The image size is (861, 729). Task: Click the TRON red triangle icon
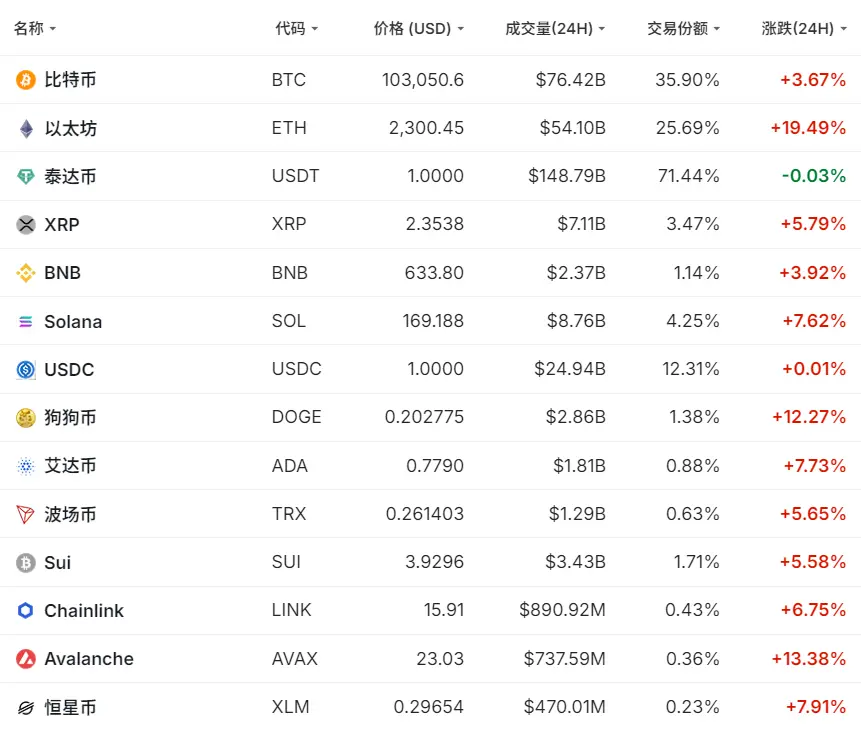tap(26, 515)
